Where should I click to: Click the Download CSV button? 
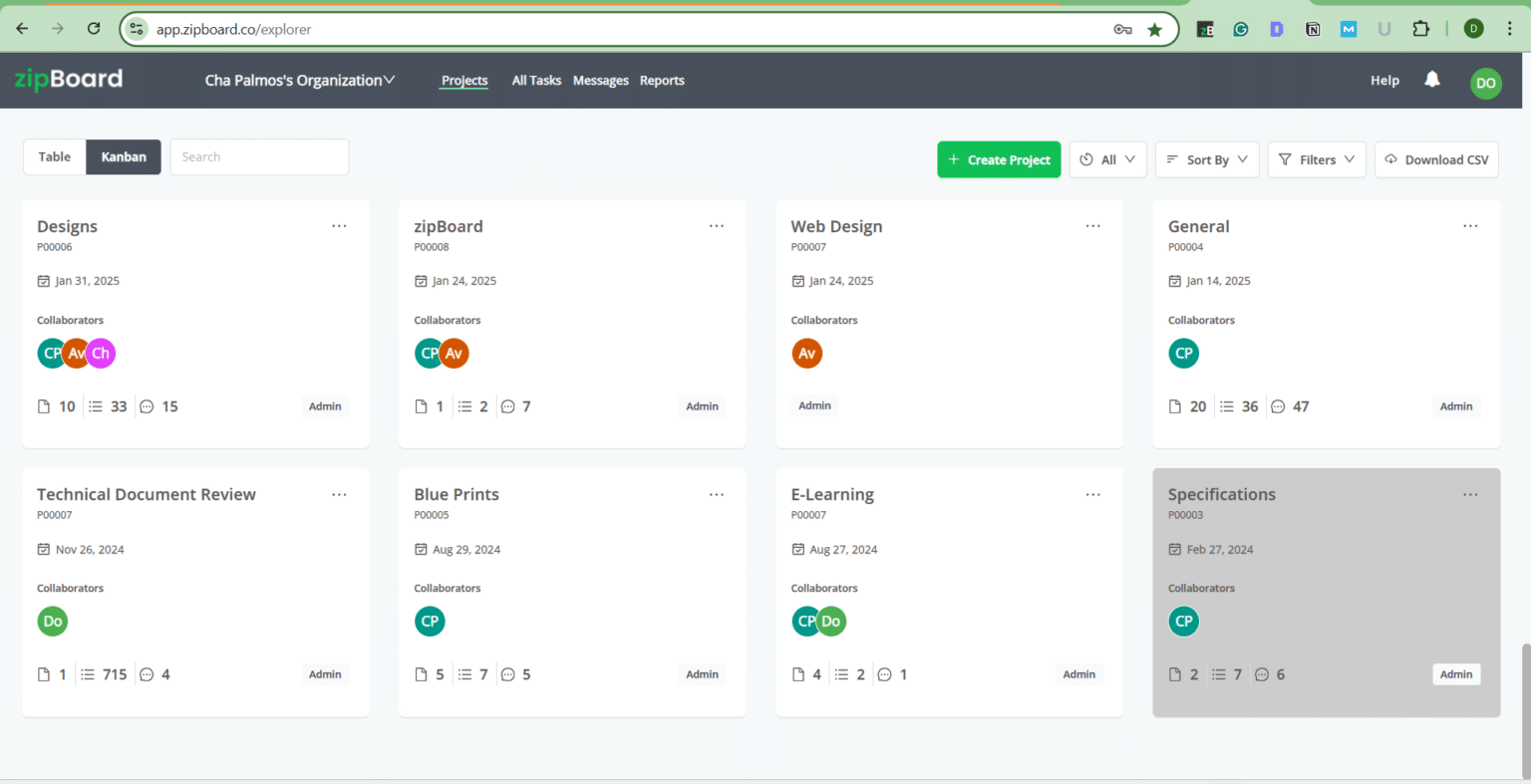[1436, 159]
